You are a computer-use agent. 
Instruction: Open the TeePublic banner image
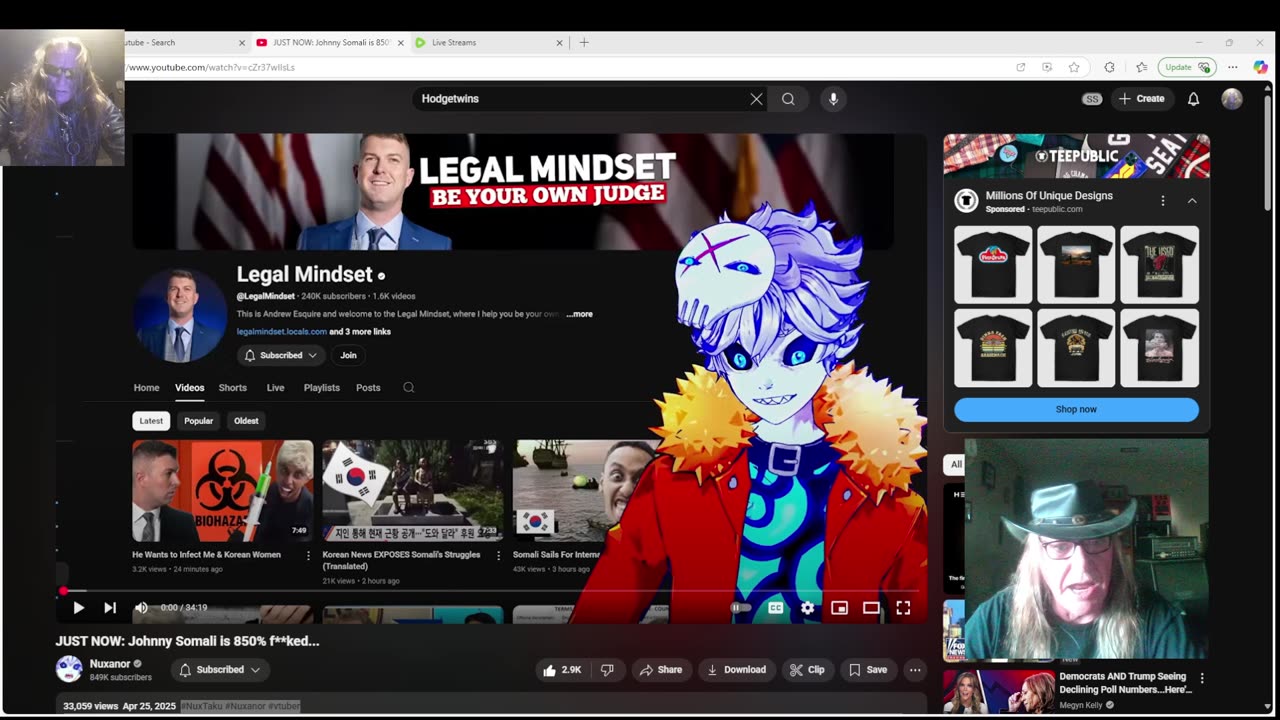(1076, 156)
